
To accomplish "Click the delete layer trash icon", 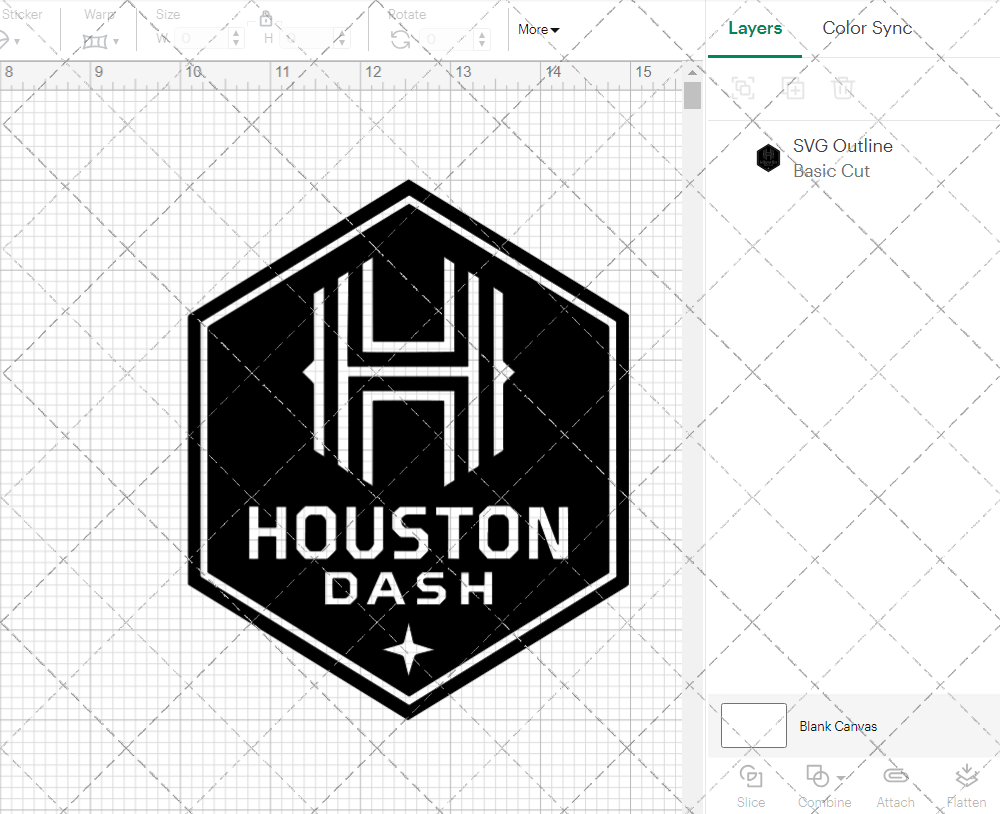I will 844,88.
